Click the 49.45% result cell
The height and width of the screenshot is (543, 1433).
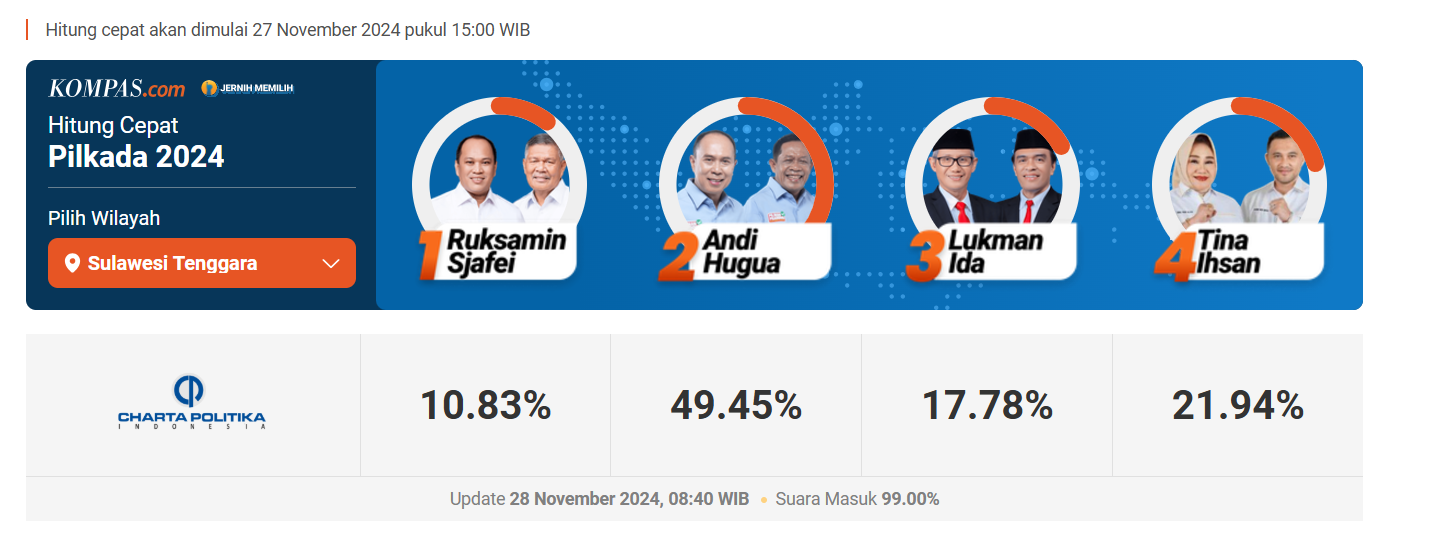(736, 405)
